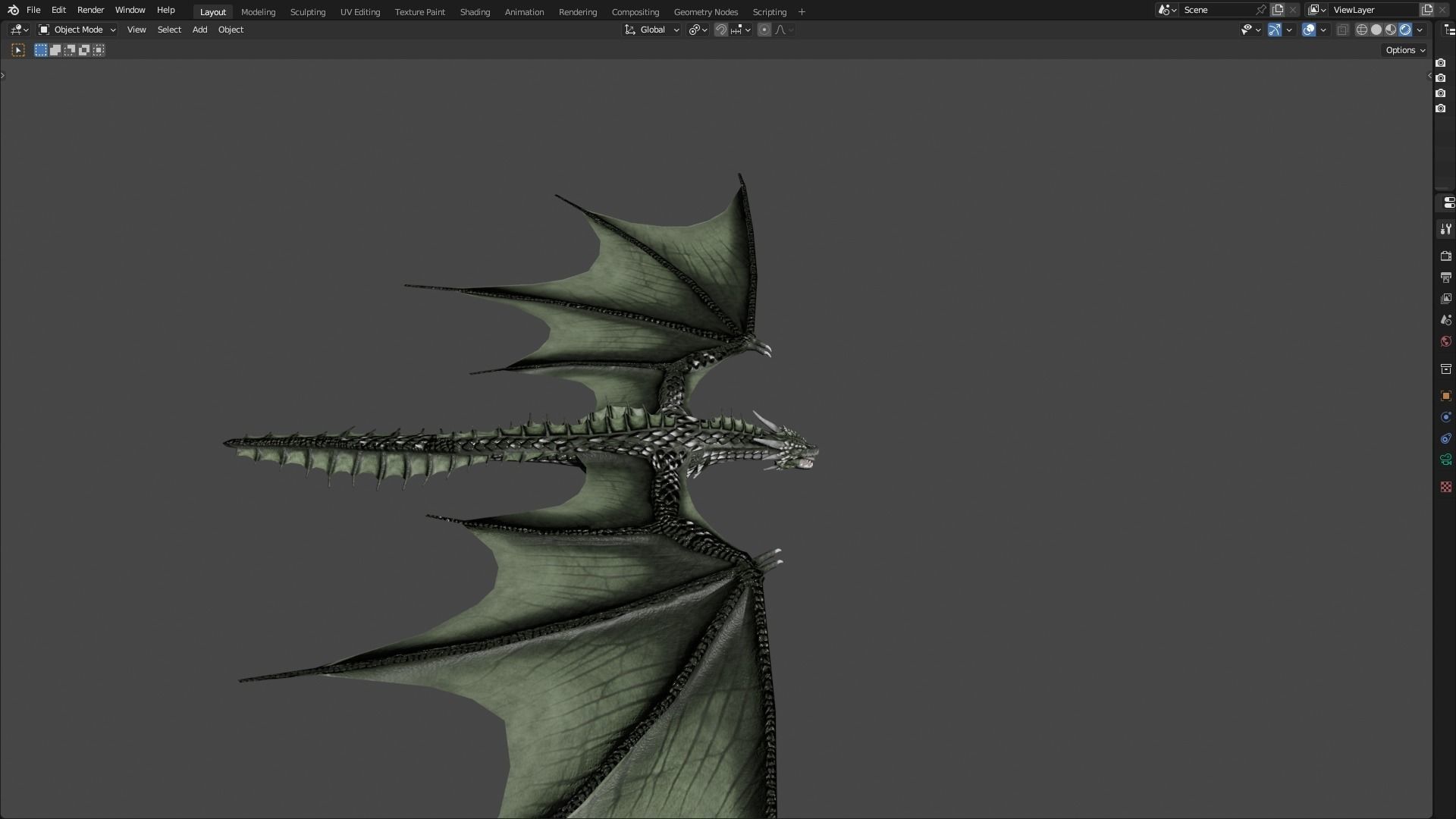
Task: Open the Render properties tab
Action: [1446, 256]
